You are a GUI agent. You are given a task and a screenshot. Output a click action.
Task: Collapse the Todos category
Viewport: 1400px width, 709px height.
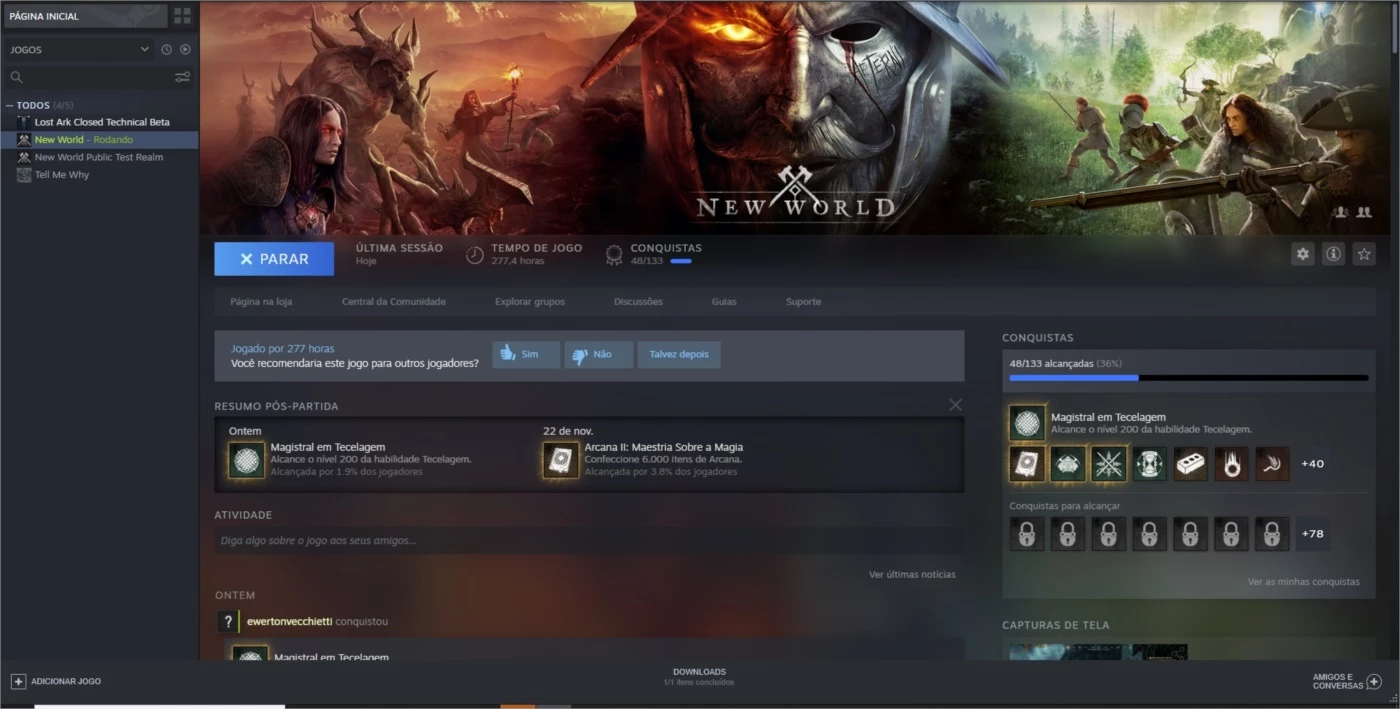click(x=9, y=105)
